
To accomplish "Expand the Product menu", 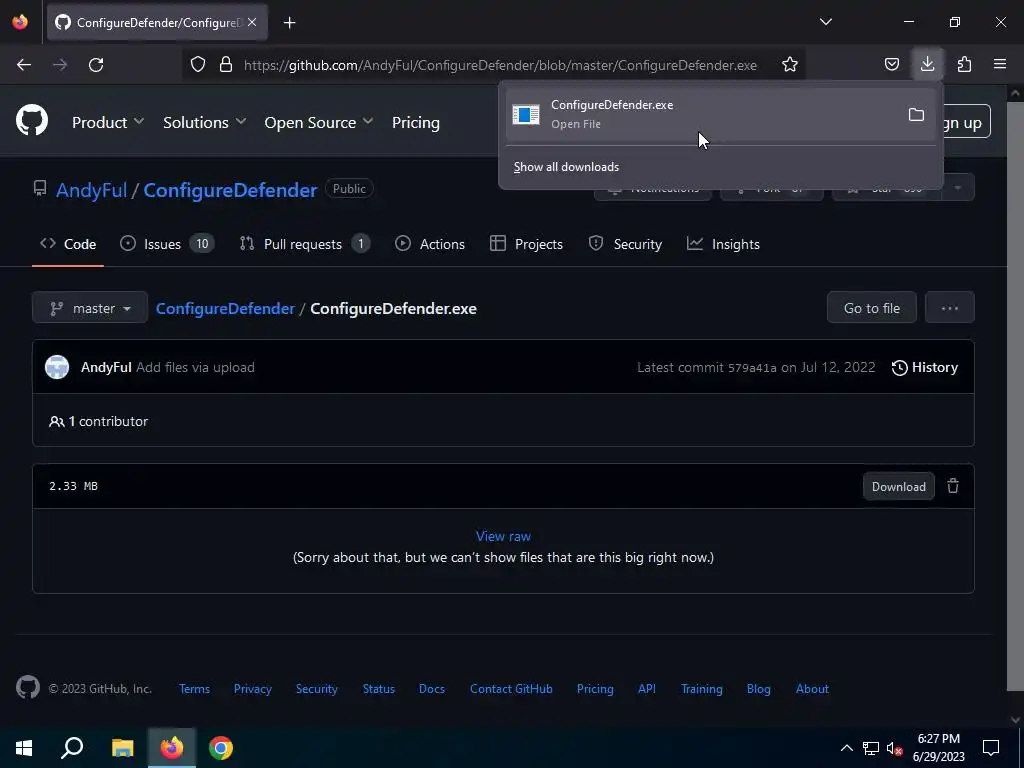I will [108, 122].
